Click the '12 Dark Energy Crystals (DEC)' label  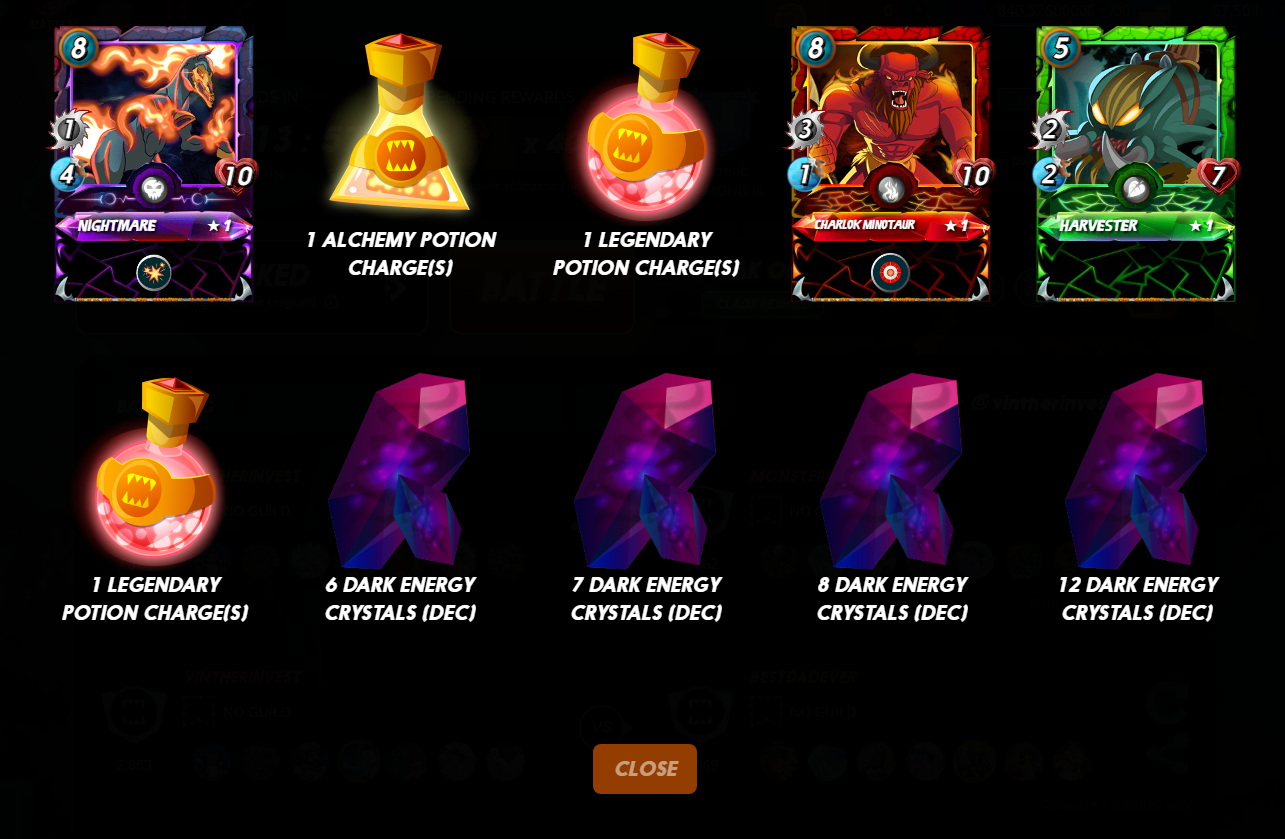click(1137, 598)
